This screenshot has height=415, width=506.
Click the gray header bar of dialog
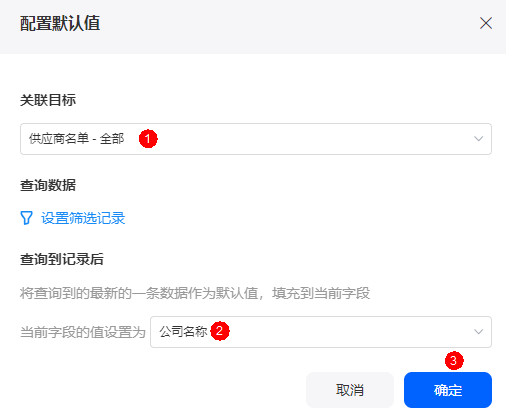point(253,27)
